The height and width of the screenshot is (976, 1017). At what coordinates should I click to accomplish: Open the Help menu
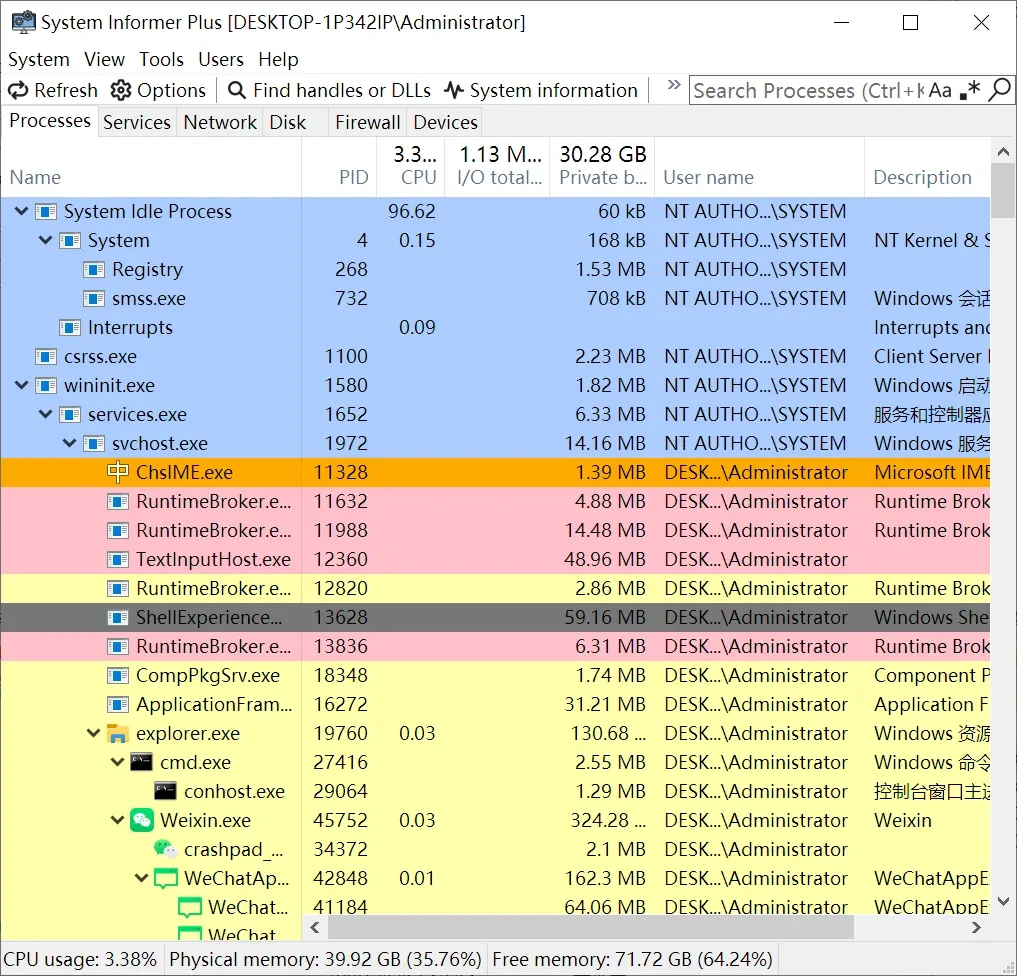(278, 59)
